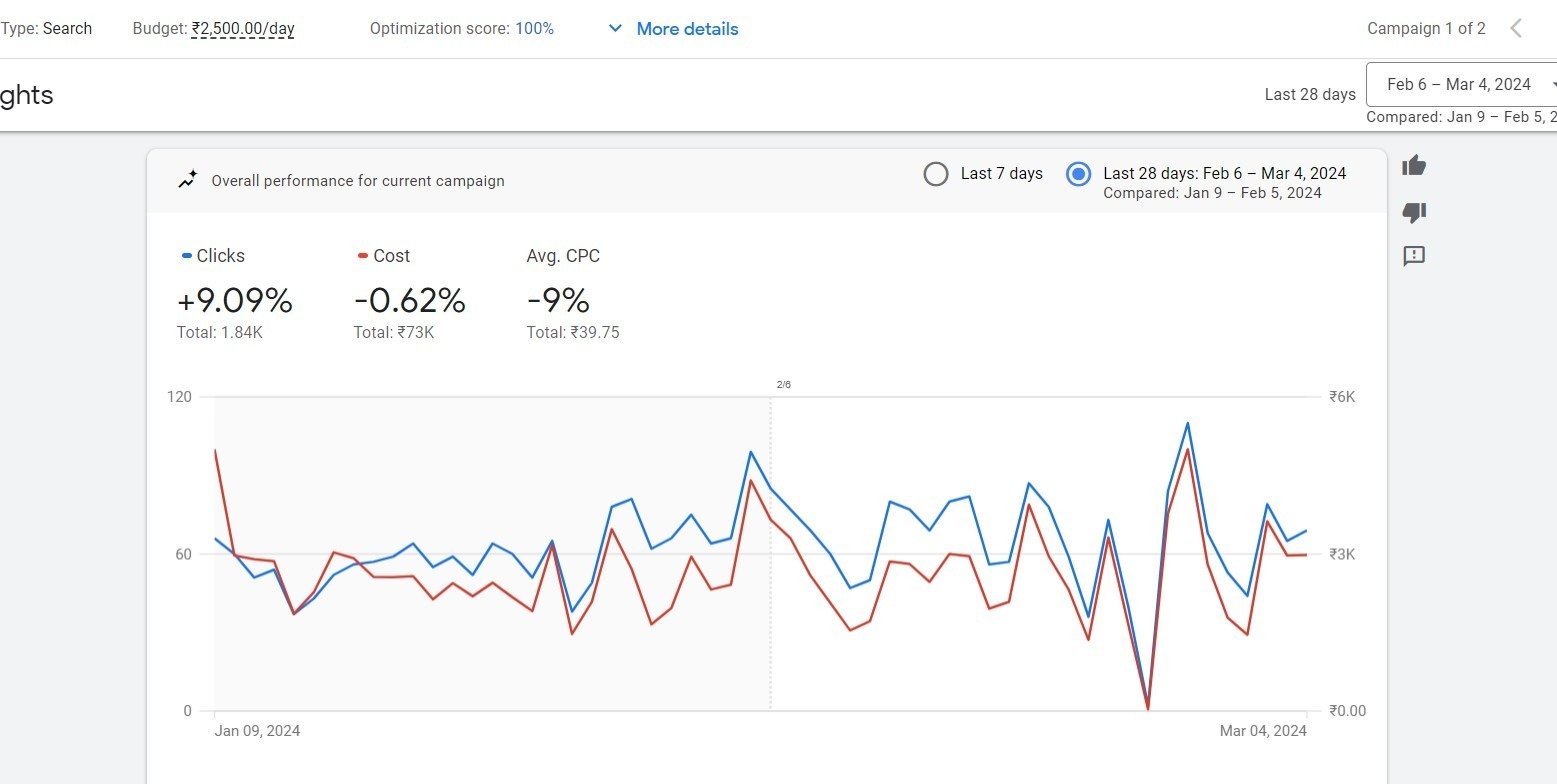Screen dimensions: 1557x784
Task: Select the Avg. CPC metric header
Action: click(x=562, y=255)
